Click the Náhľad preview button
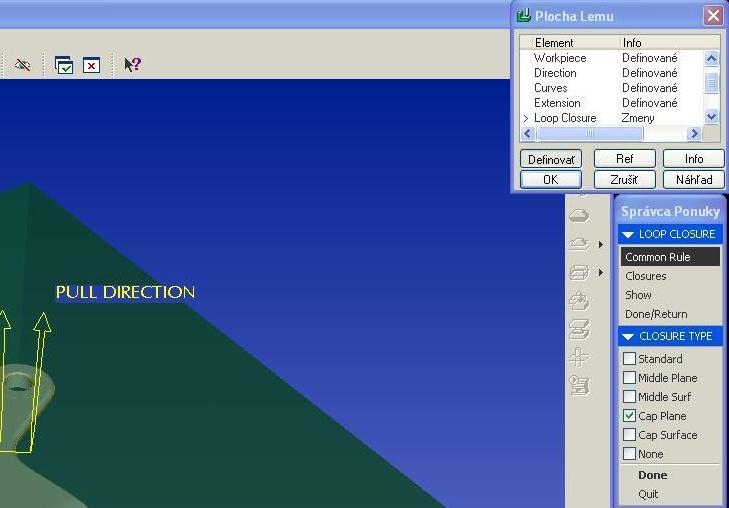The height and width of the screenshot is (508, 729). pos(694,179)
